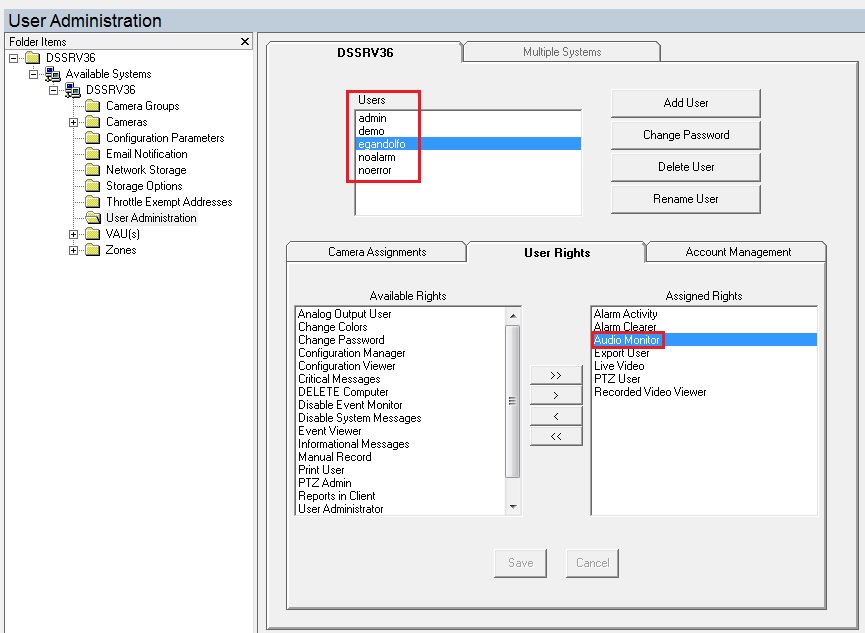The height and width of the screenshot is (633, 865).
Task: Assign all rights using the double-arrow button
Action: [556, 375]
